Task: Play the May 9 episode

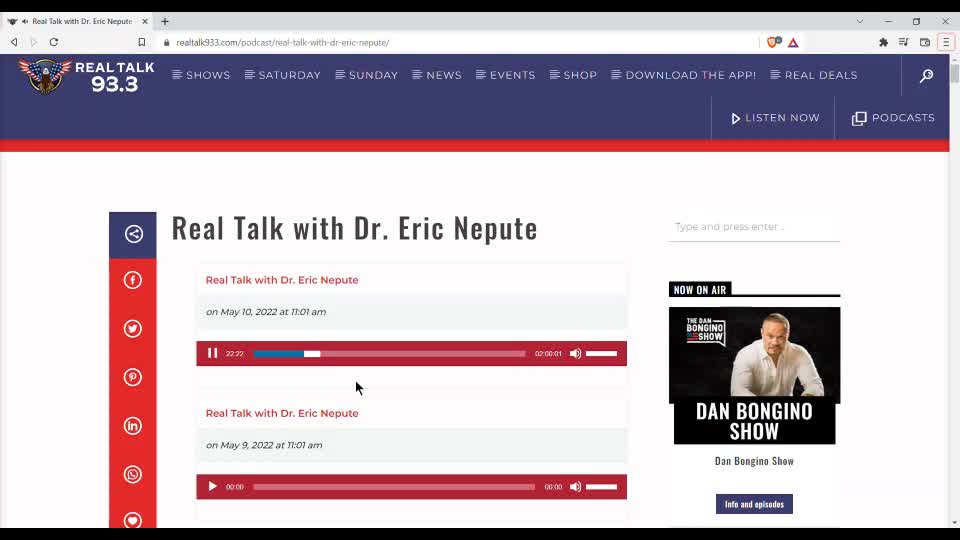Action: point(212,487)
